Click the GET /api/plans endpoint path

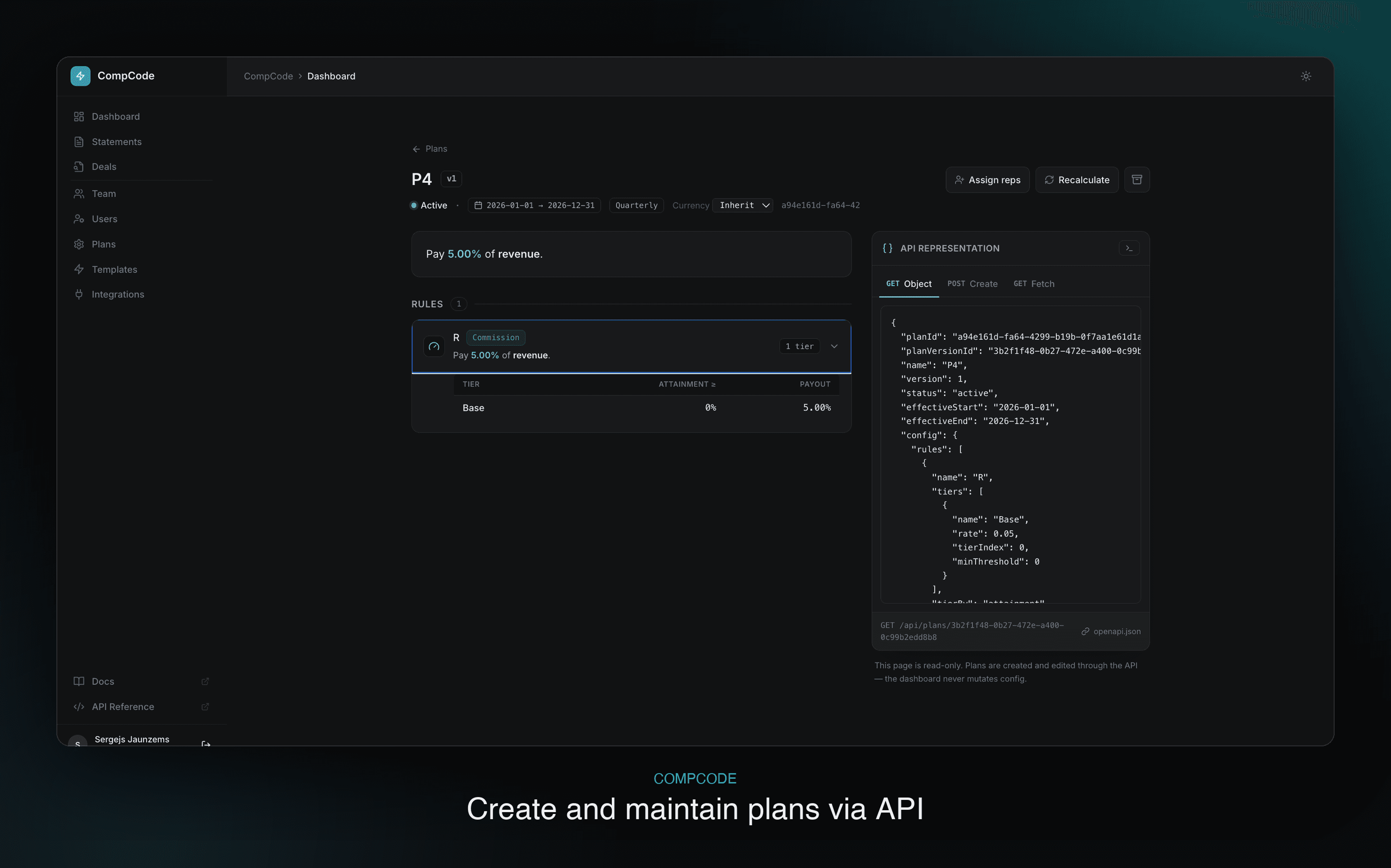coord(972,631)
